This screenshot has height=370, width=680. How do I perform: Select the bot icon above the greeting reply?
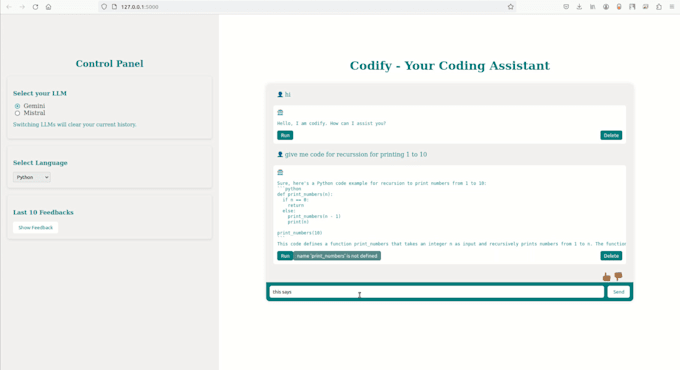tap(280, 112)
